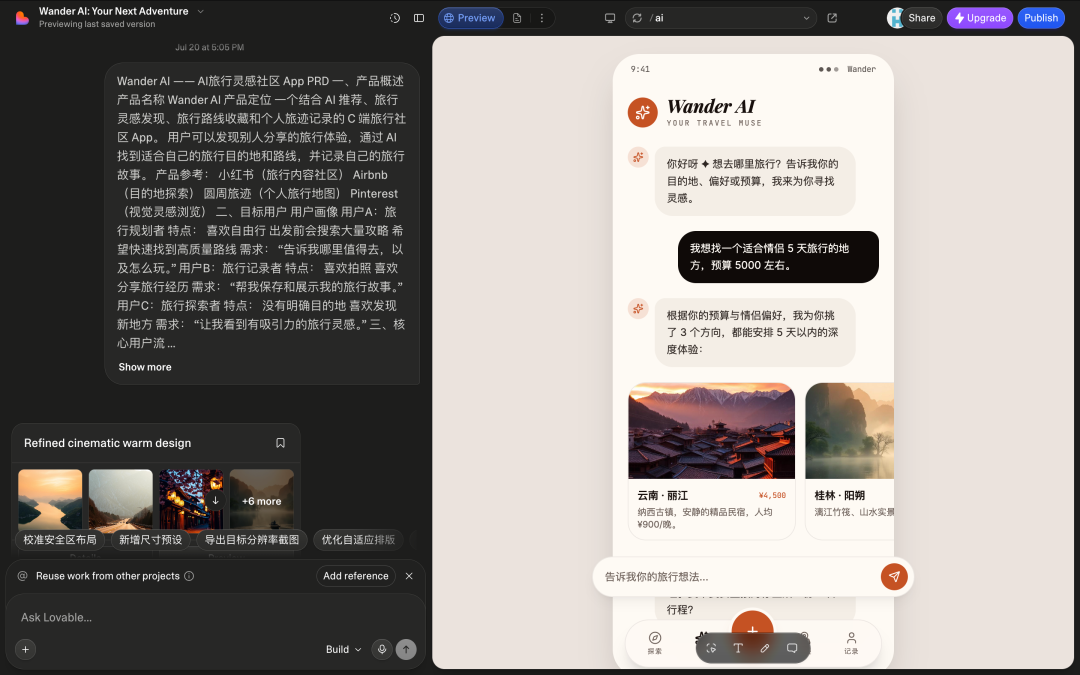Open the three-dot more options menu
The width and height of the screenshot is (1080, 675).
(541, 18)
